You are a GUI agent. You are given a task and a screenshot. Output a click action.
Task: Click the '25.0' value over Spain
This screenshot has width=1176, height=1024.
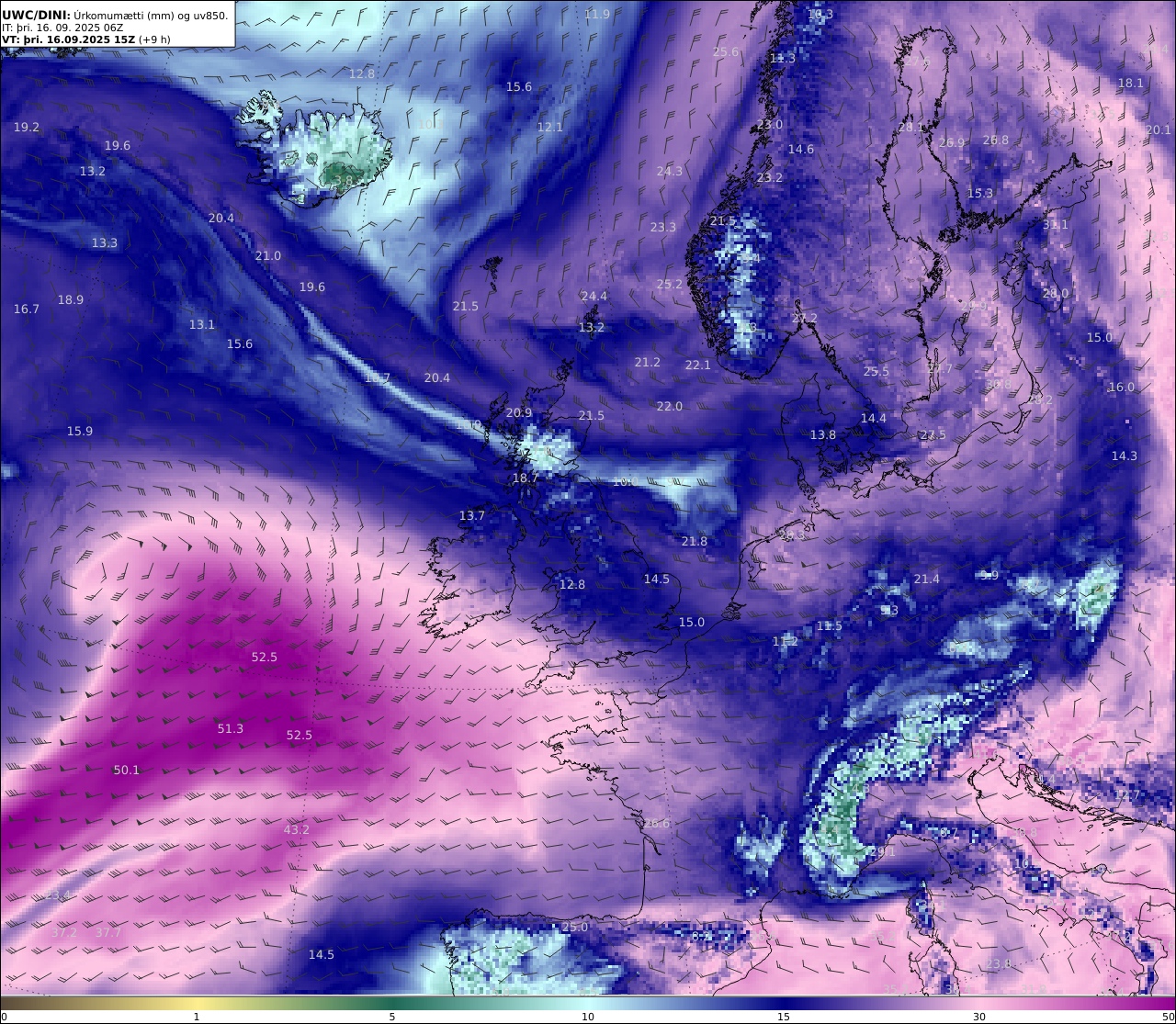click(575, 928)
